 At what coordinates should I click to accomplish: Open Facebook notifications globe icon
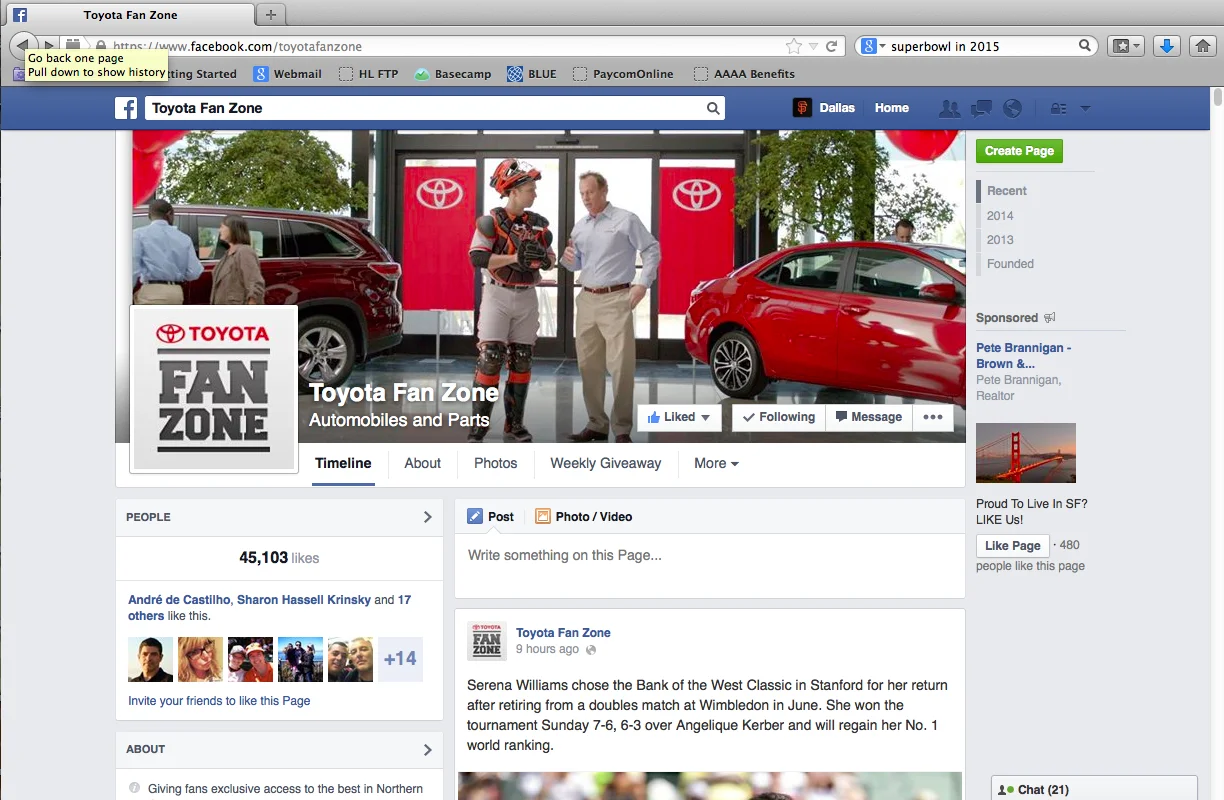point(1013,108)
